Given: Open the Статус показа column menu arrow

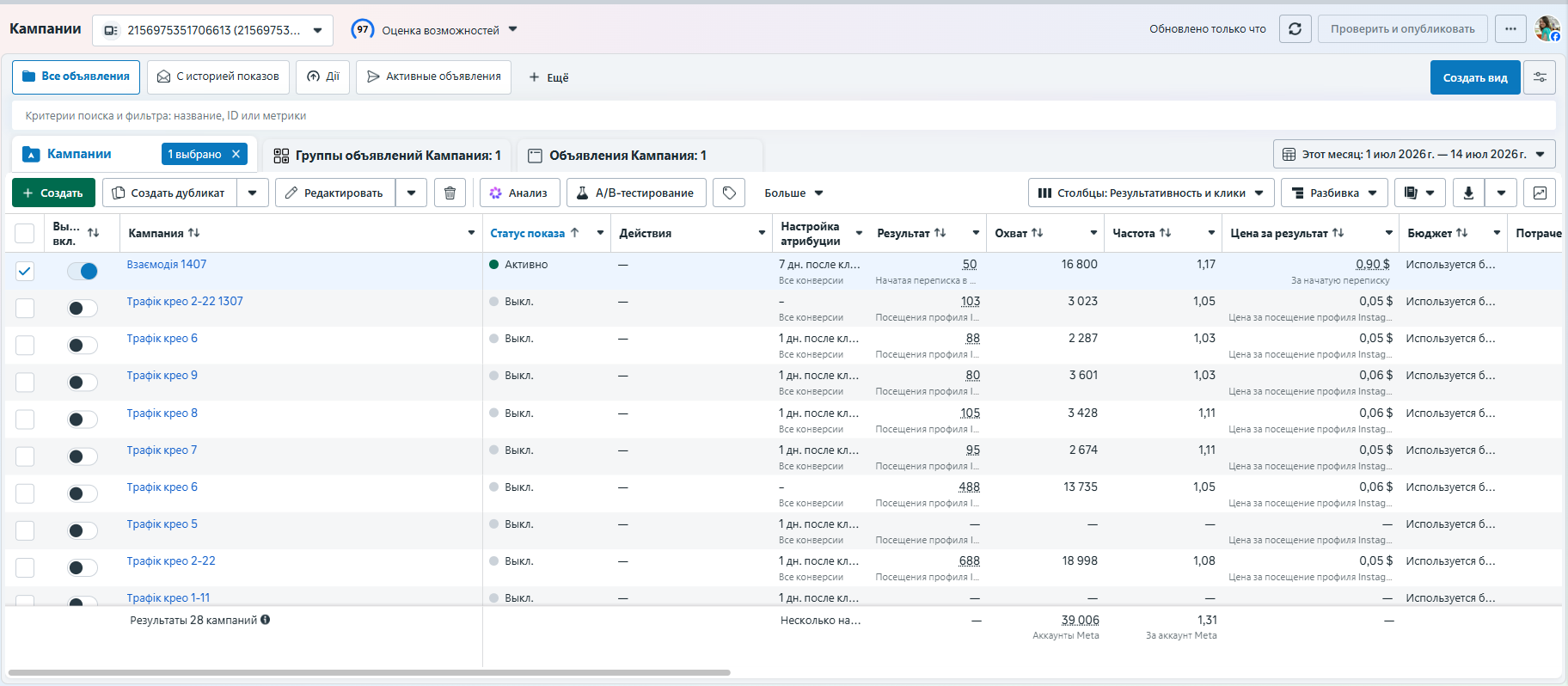Looking at the screenshot, I should coord(600,233).
